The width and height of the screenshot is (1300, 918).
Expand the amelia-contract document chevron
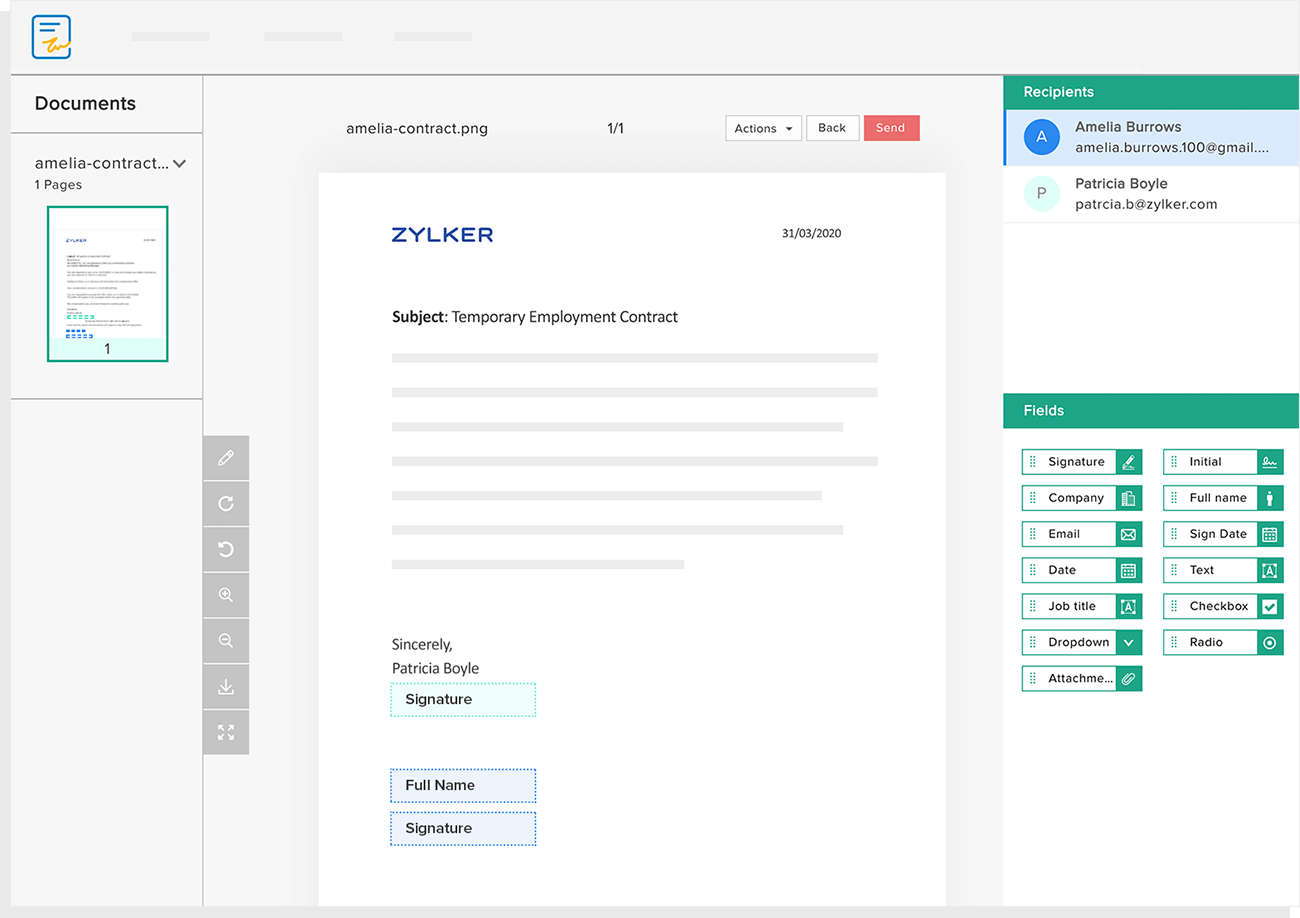180,163
